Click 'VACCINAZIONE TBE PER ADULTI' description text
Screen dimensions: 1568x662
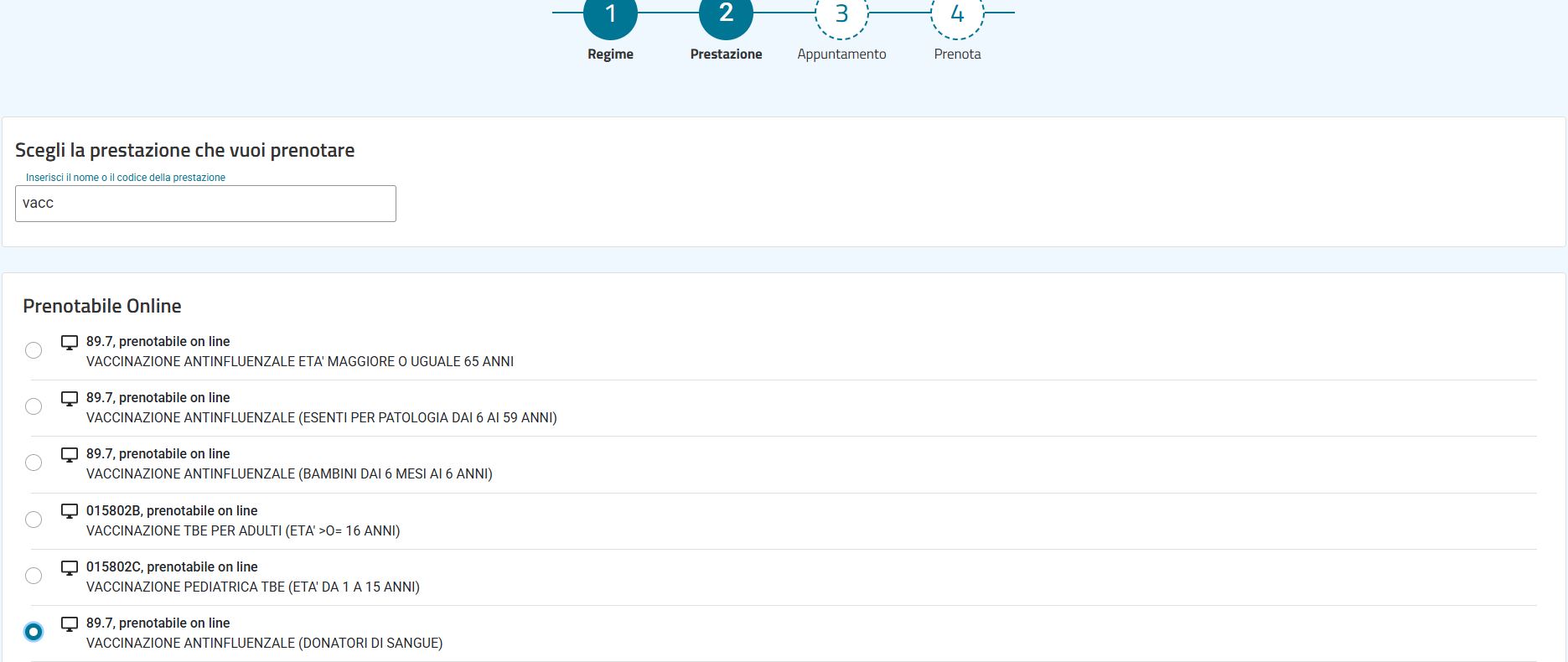pyautogui.click(x=243, y=530)
